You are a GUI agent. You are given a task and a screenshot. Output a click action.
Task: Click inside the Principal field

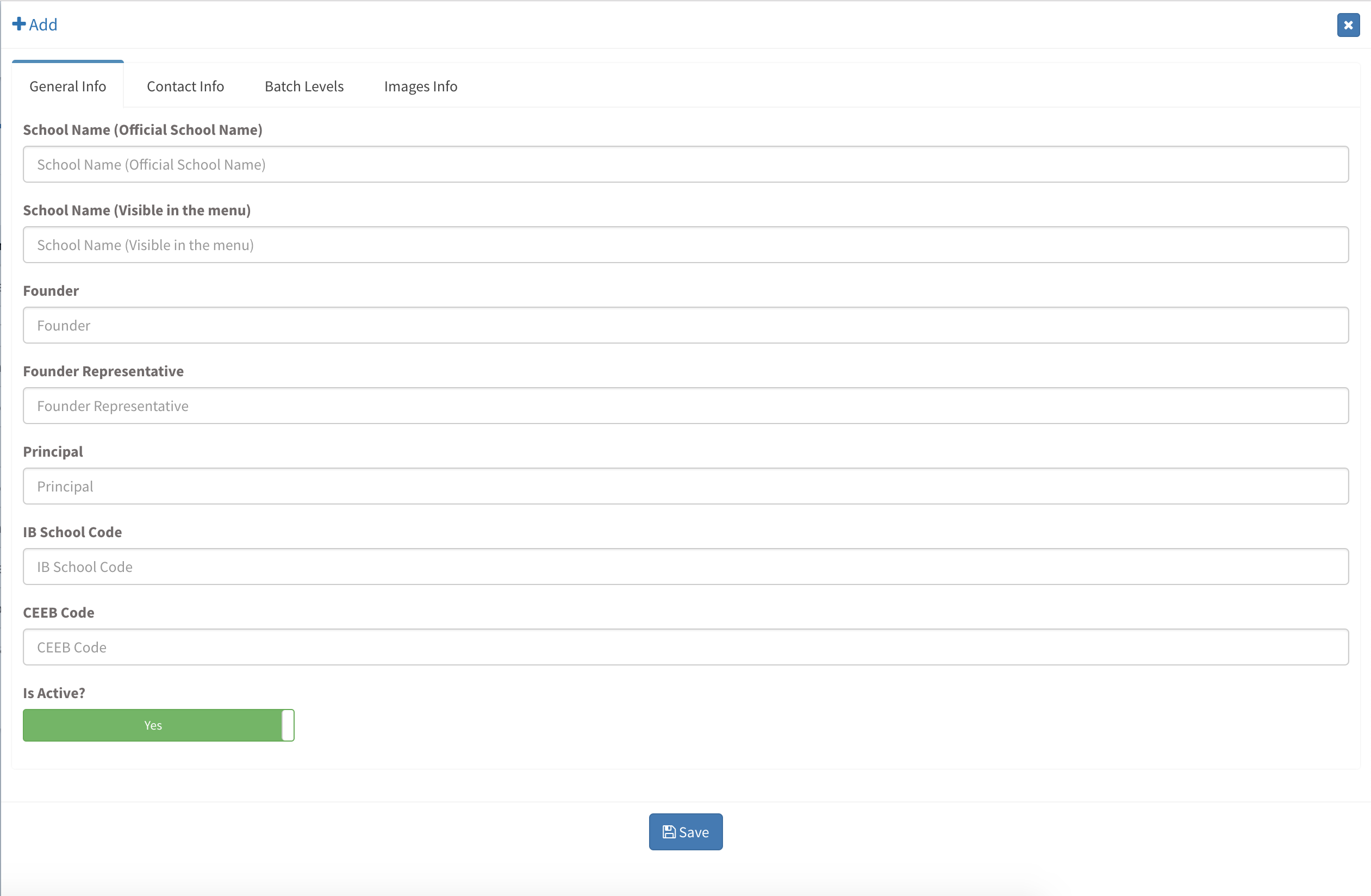point(685,486)
